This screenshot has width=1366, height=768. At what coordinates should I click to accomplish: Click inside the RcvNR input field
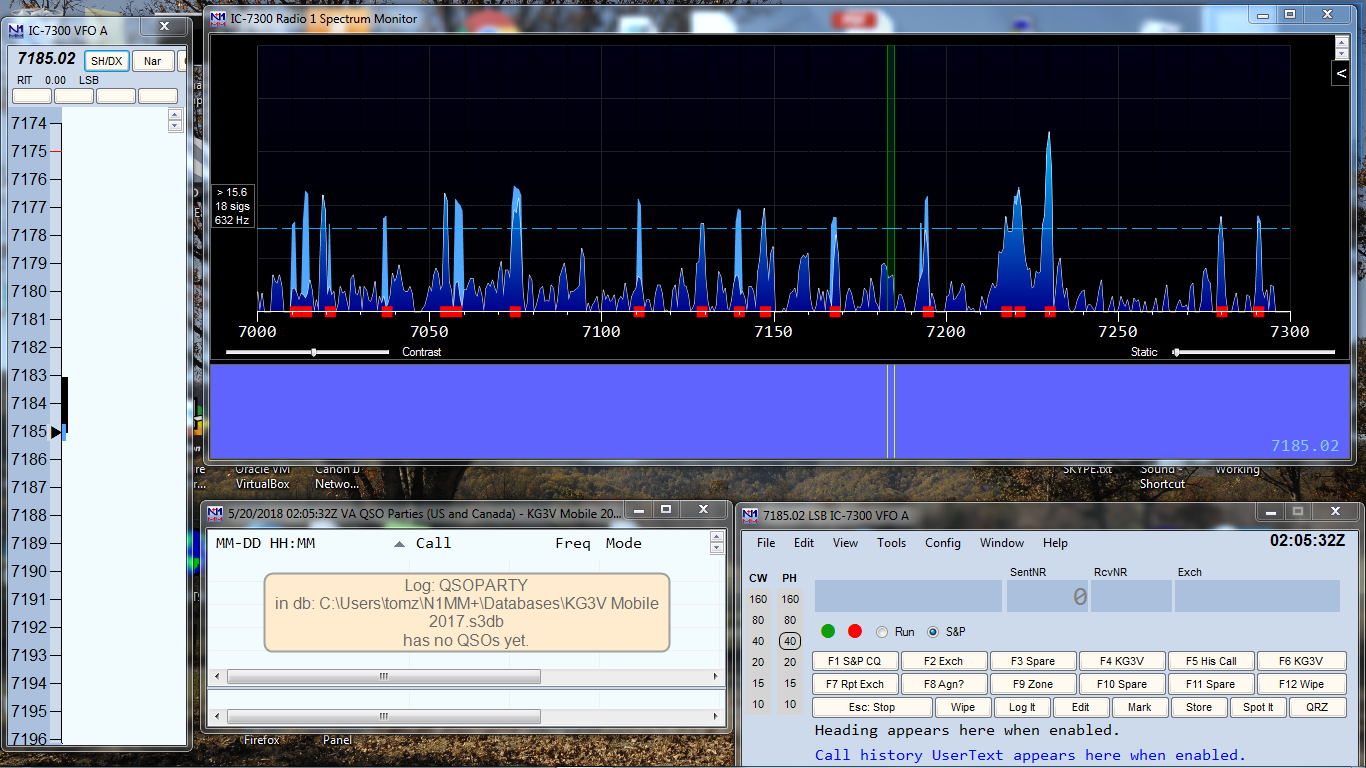(x=1130, y=596)
